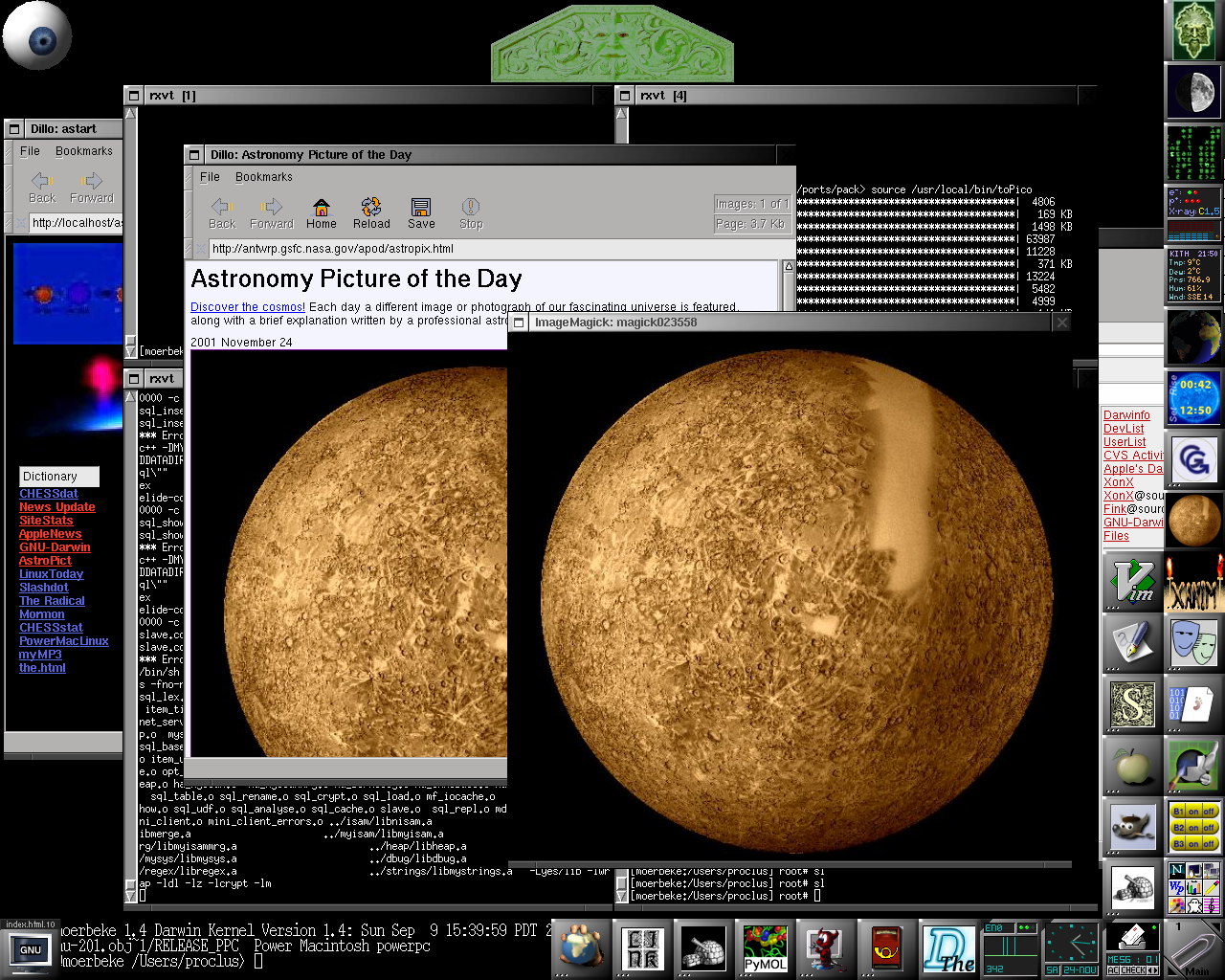Open the binary-code footprint dock icon
The image size is (1225, 980).
tap(1193, 703)
